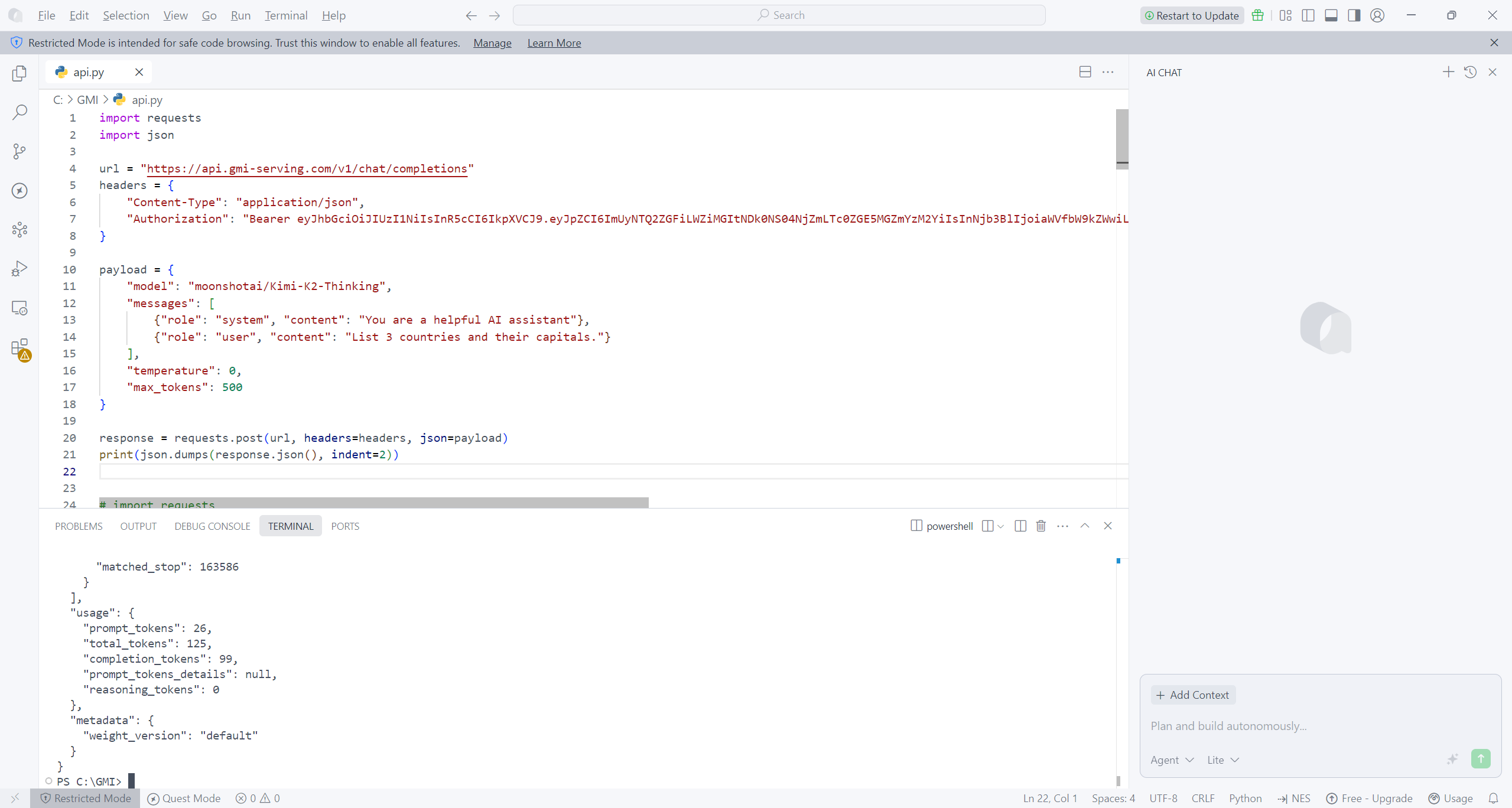Show AI chat history
The height and width of the screenshot is (808, 1512).
(x=1470, y=72)
